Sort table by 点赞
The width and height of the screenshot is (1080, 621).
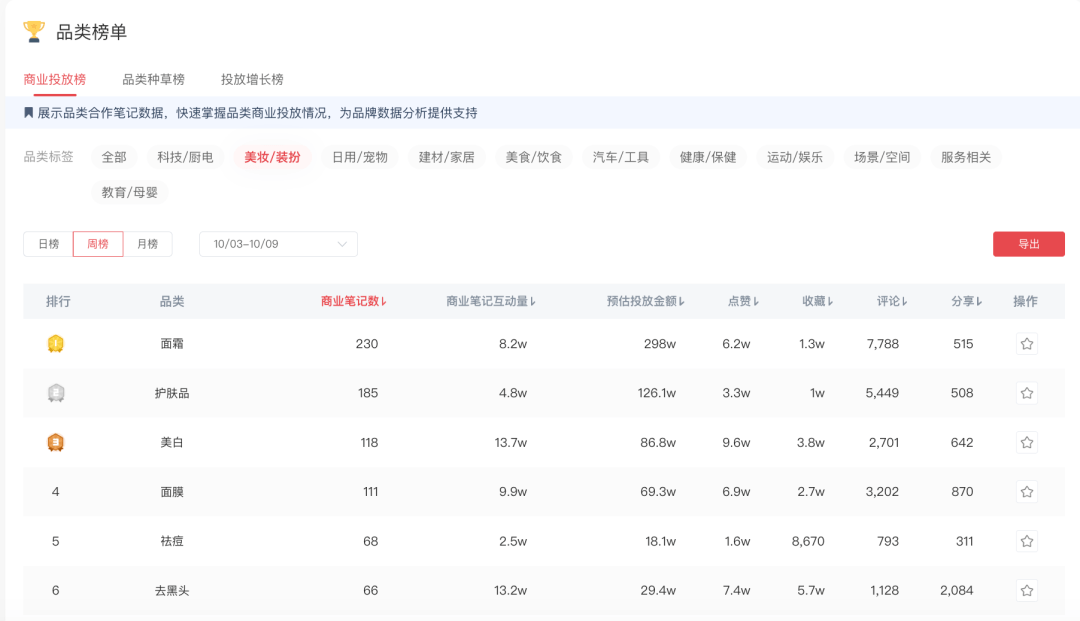pos(743,301)
